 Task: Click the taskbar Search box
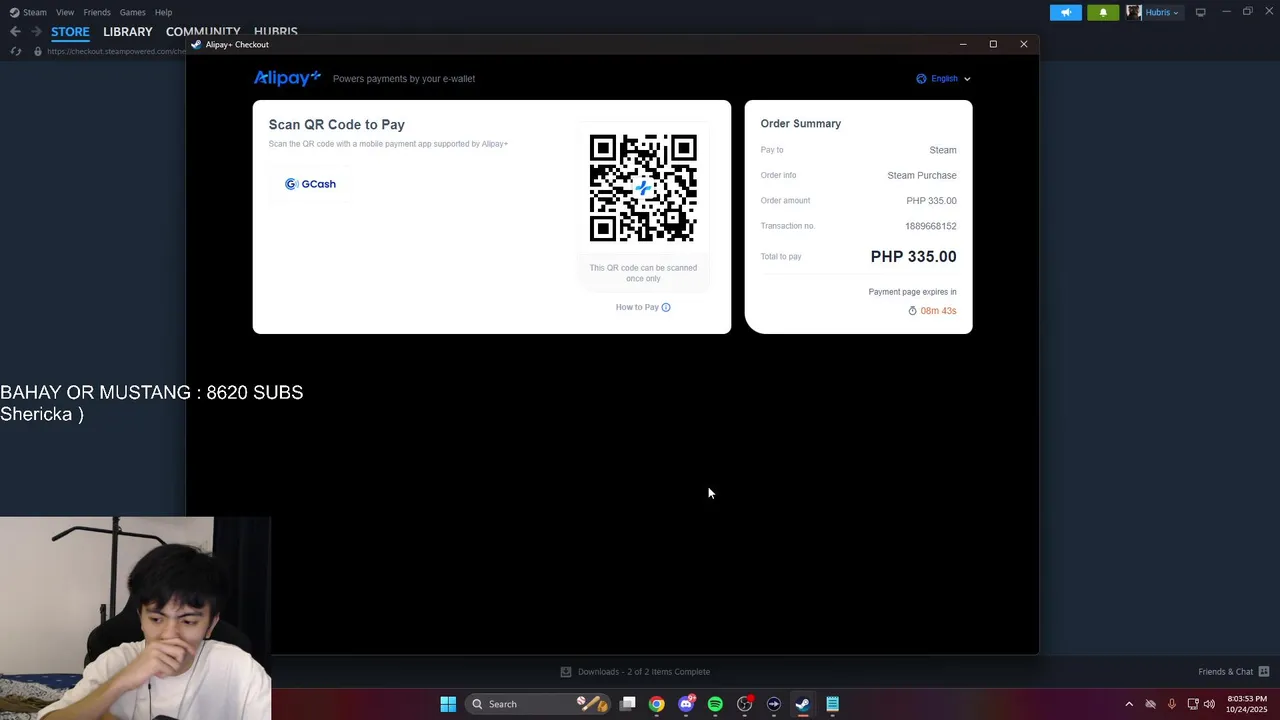tap(538, 704)
